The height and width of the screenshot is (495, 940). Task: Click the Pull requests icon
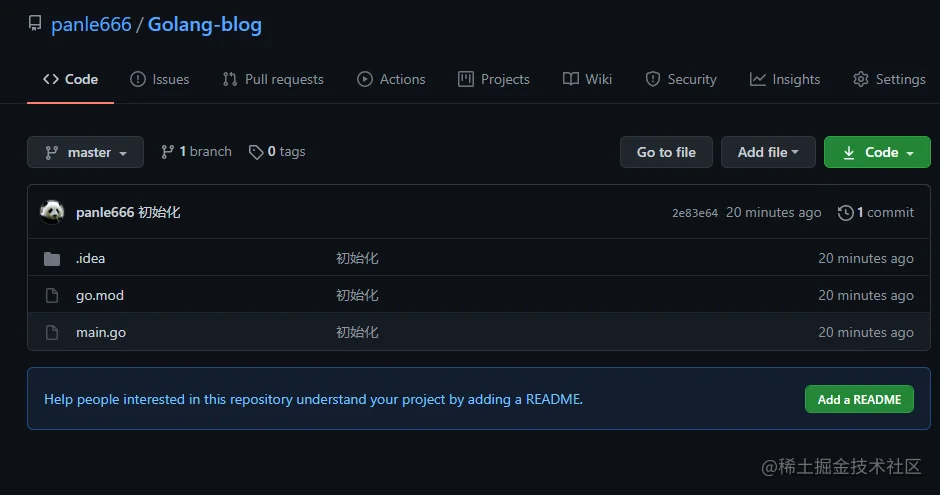point(230,79)
